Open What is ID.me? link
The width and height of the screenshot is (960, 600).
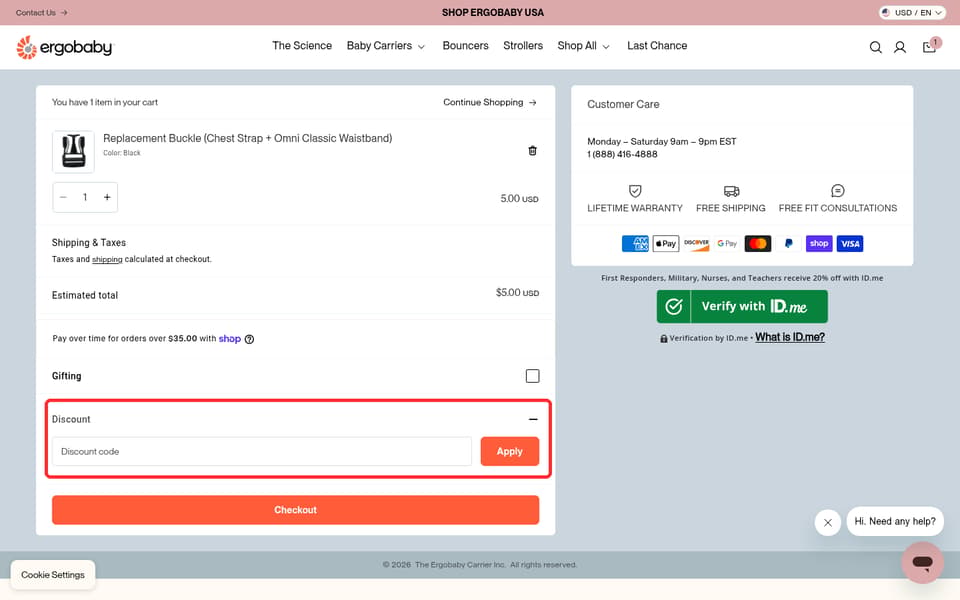[790, 337]
